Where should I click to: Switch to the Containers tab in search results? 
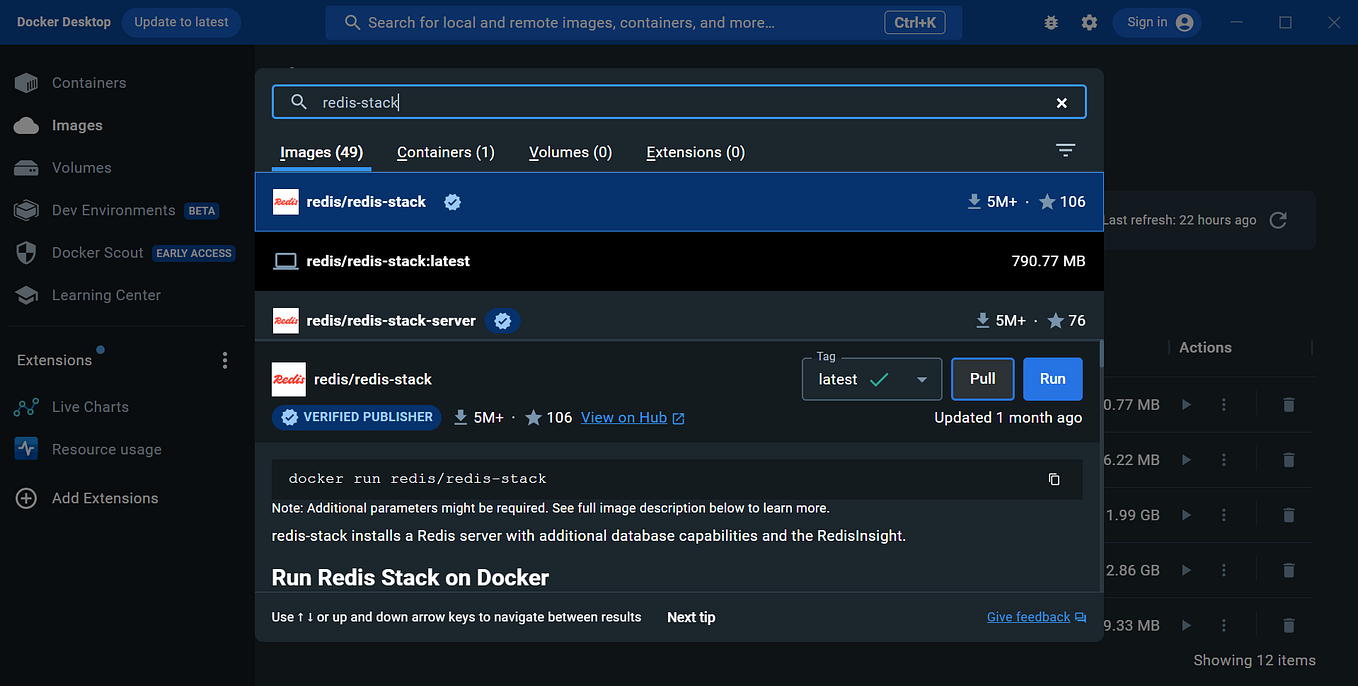pos(445,152)
